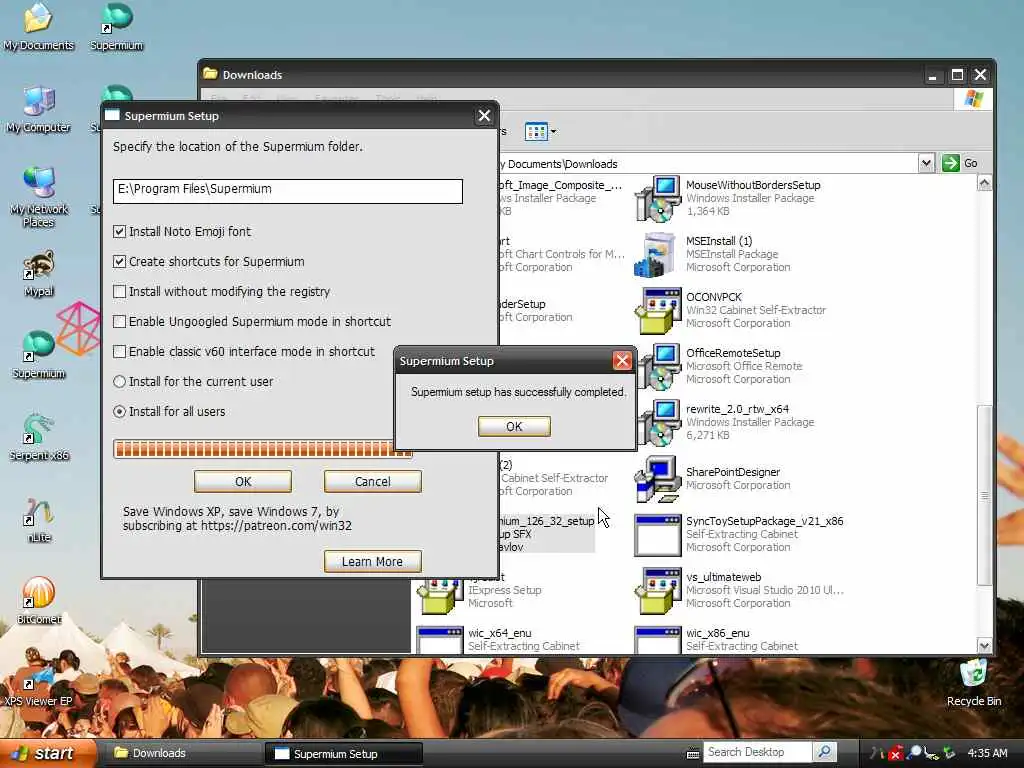
Task: Uncheck Install Noto Emoji font
Action: tap(120, 231)
